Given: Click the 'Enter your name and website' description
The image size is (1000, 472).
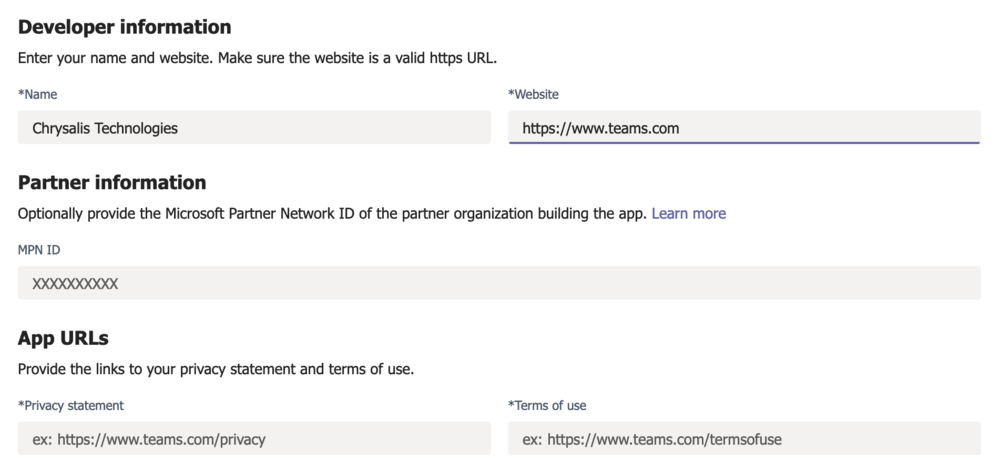Looking at the screenshot, I should click(257, 58).
